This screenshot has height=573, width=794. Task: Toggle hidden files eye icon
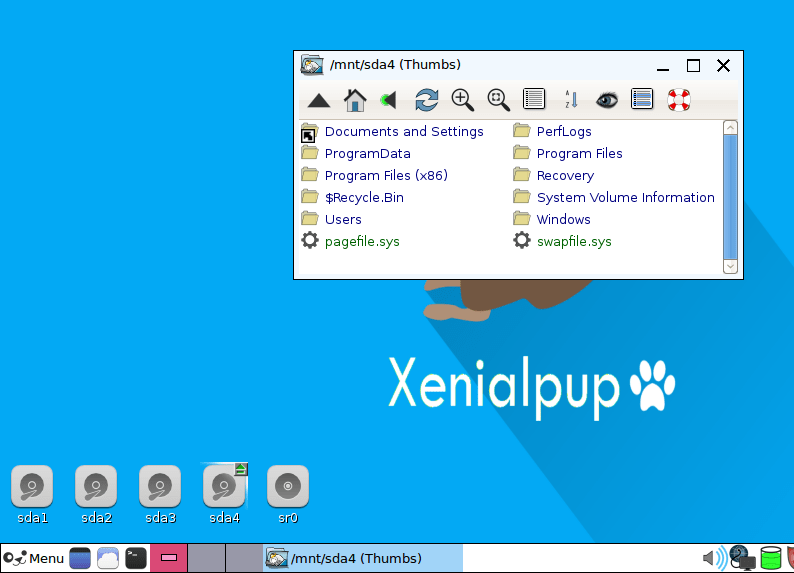click(607, 100)
